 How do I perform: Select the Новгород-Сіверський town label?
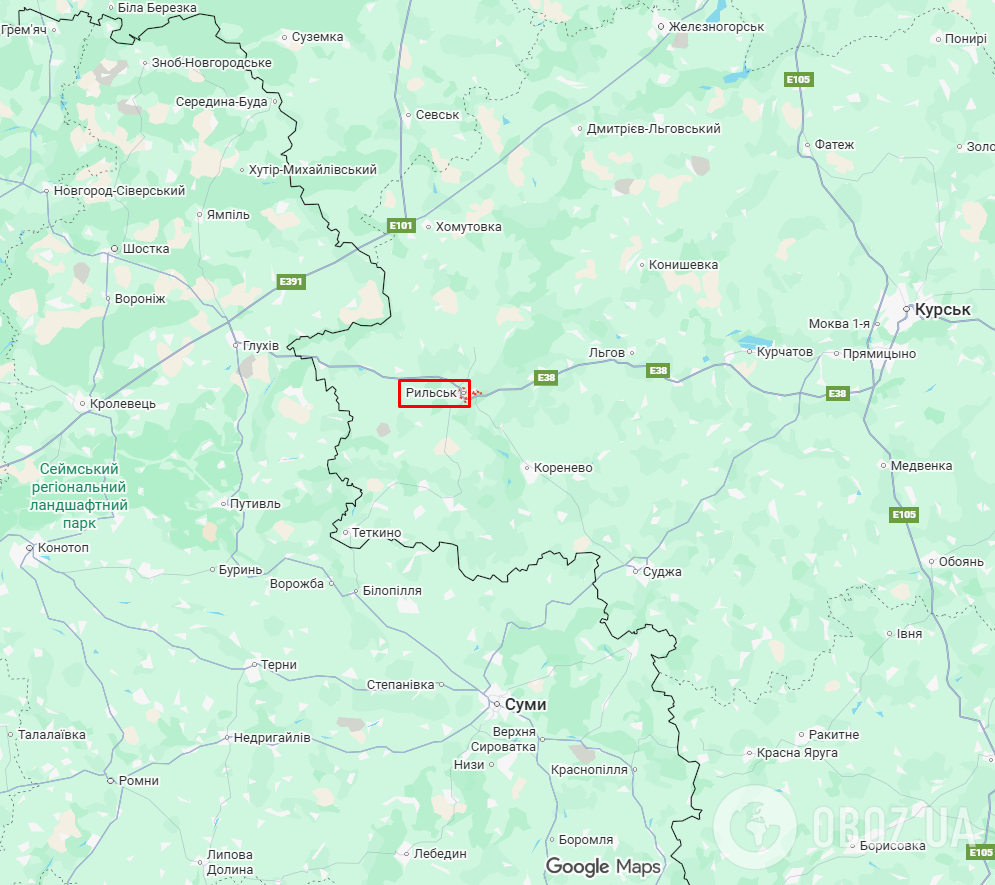tap(119, 190)
